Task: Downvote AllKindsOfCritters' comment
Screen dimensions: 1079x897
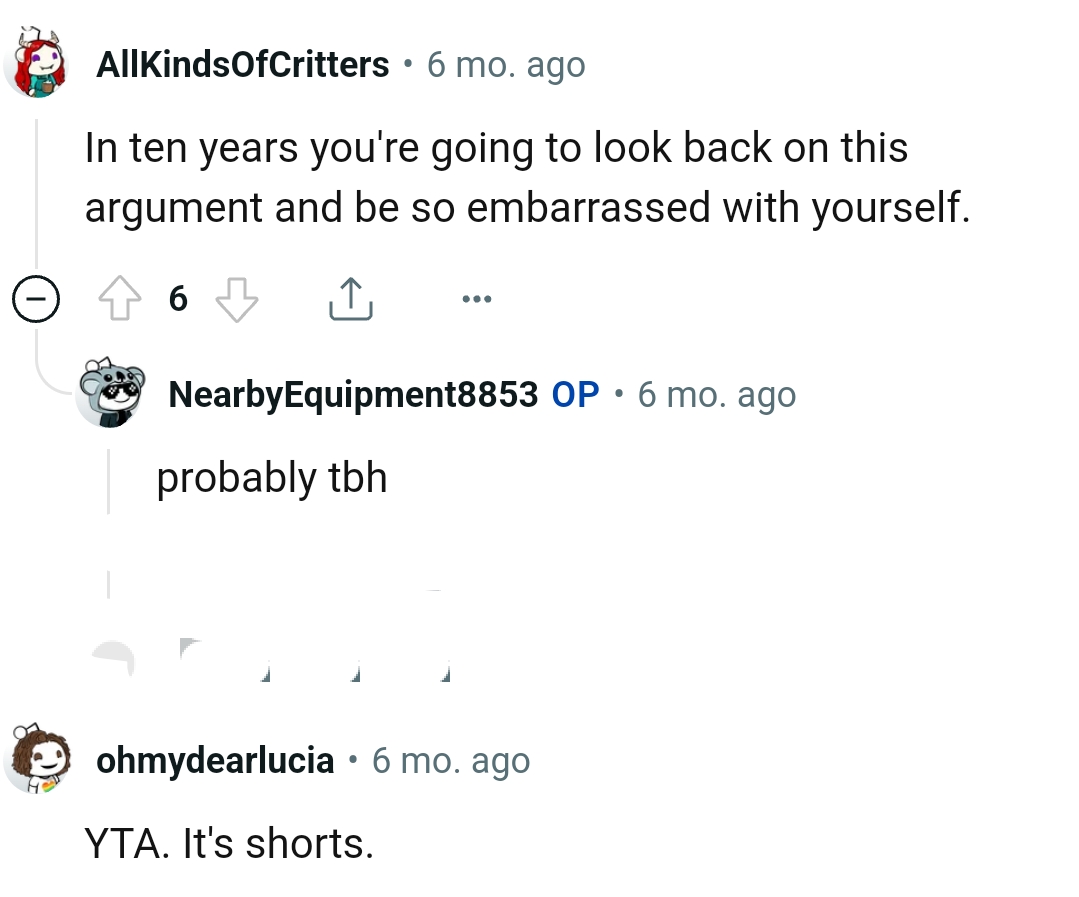Action: click(236, 299)
